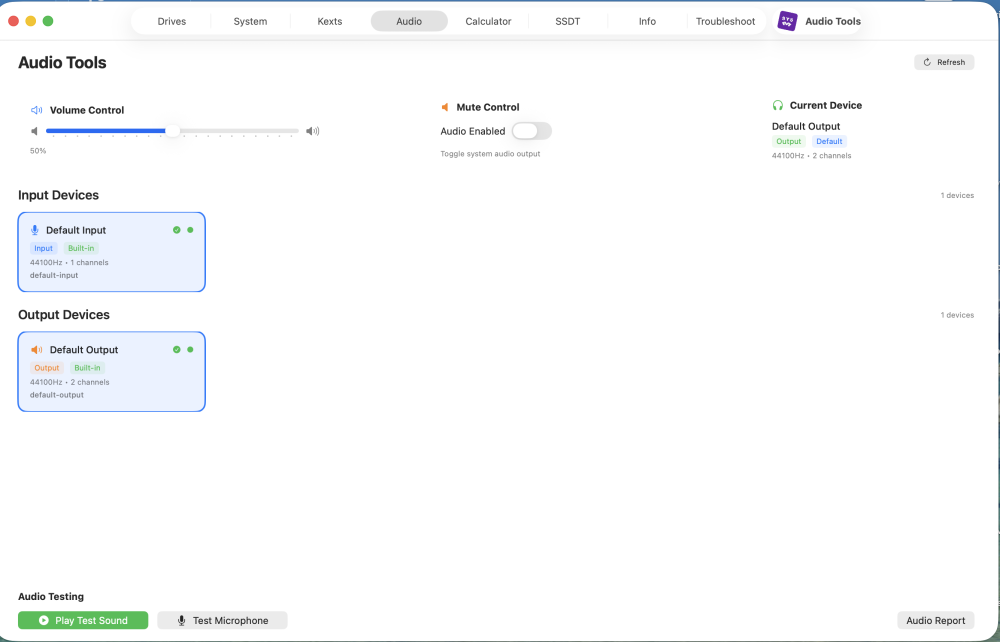Switch to the Info tab
This screenshot has height=642, width=1000.
pyautogui.click(x=647, y=21)
